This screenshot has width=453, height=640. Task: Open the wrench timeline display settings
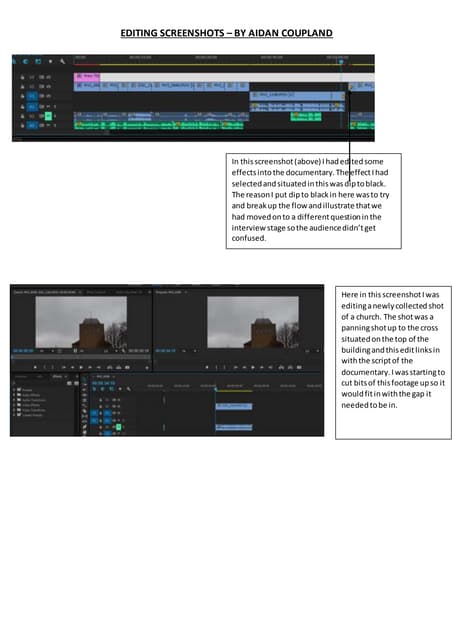pos(62,61)
